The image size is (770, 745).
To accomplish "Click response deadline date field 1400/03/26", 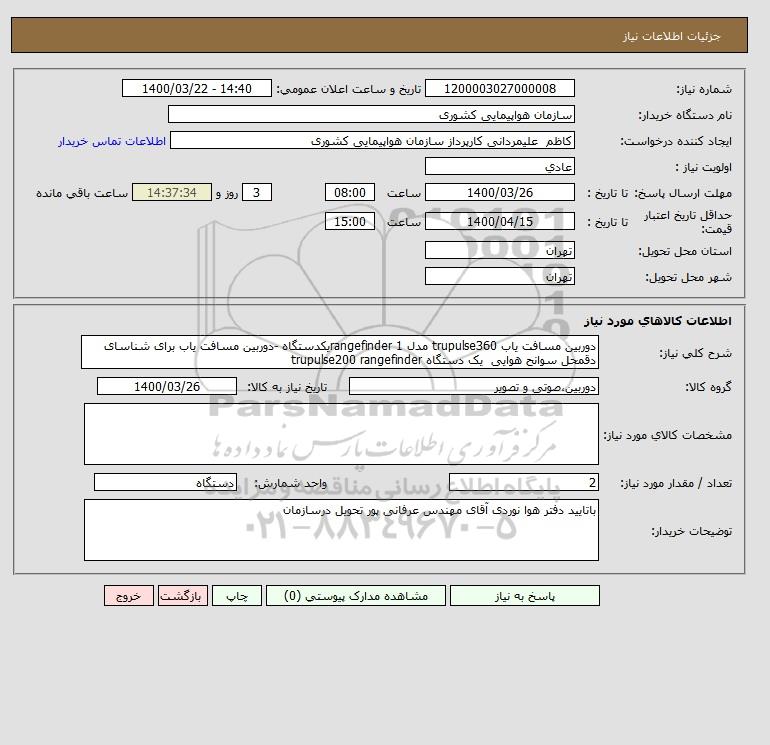I will tap(499, 193).
